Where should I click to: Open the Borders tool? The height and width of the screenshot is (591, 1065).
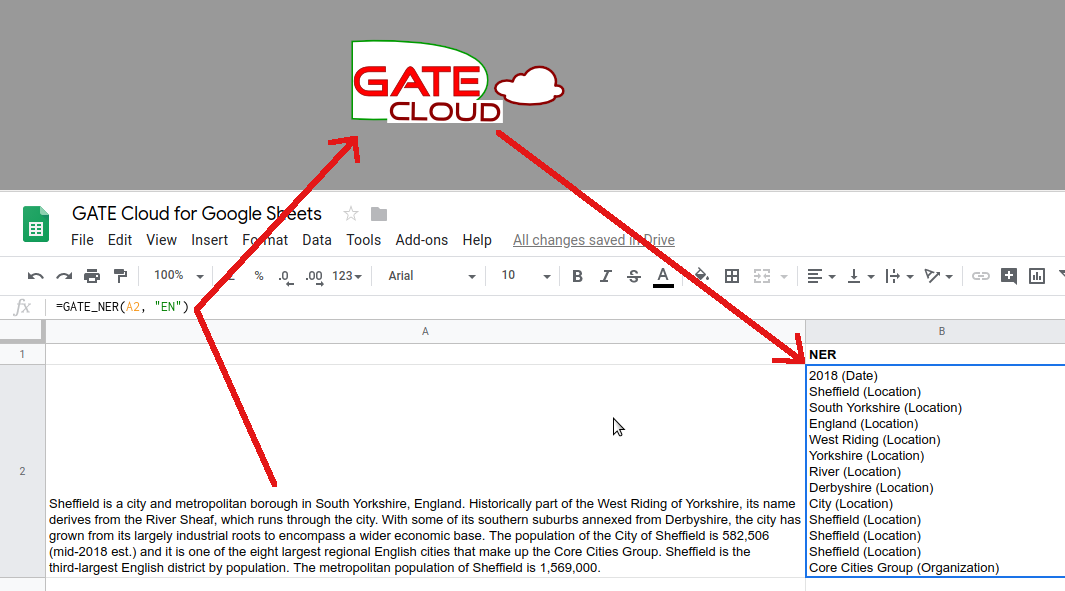coord(732,276)
